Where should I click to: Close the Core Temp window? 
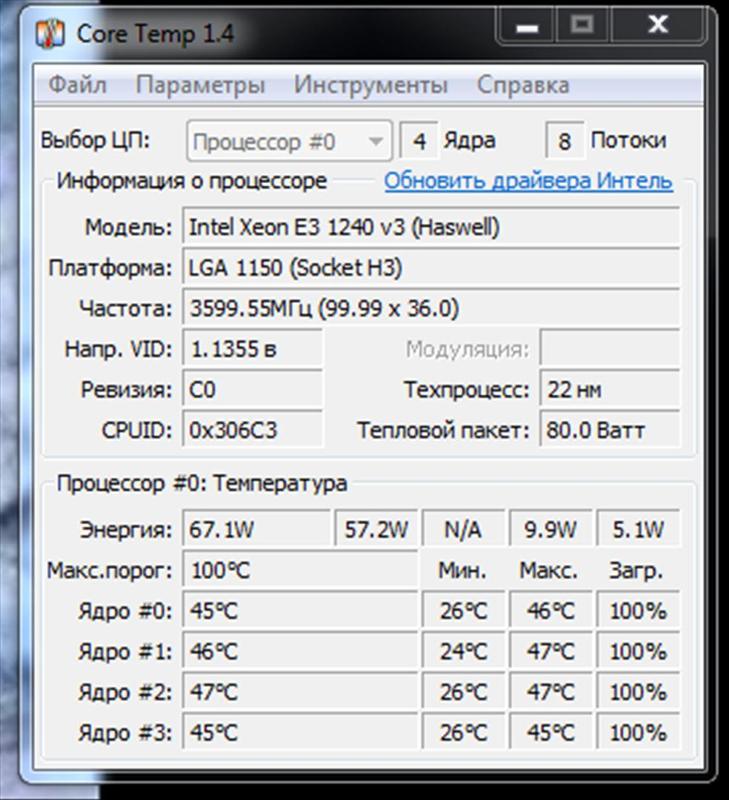click(658, 24)
